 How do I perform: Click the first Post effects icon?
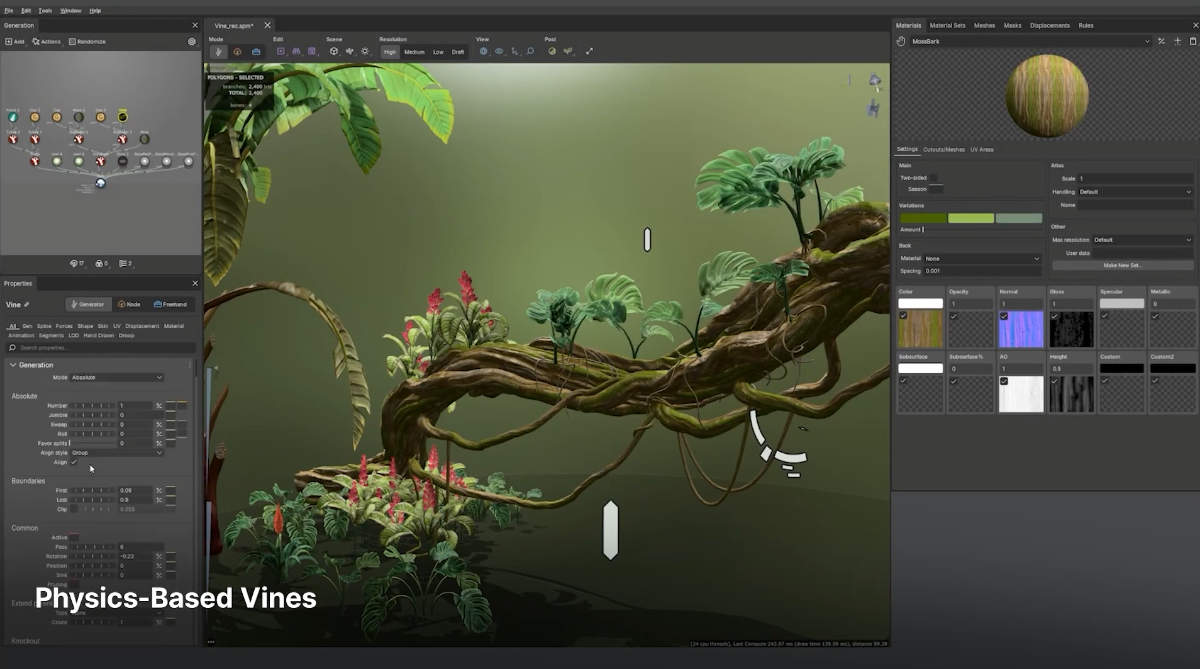pos(552,51)
